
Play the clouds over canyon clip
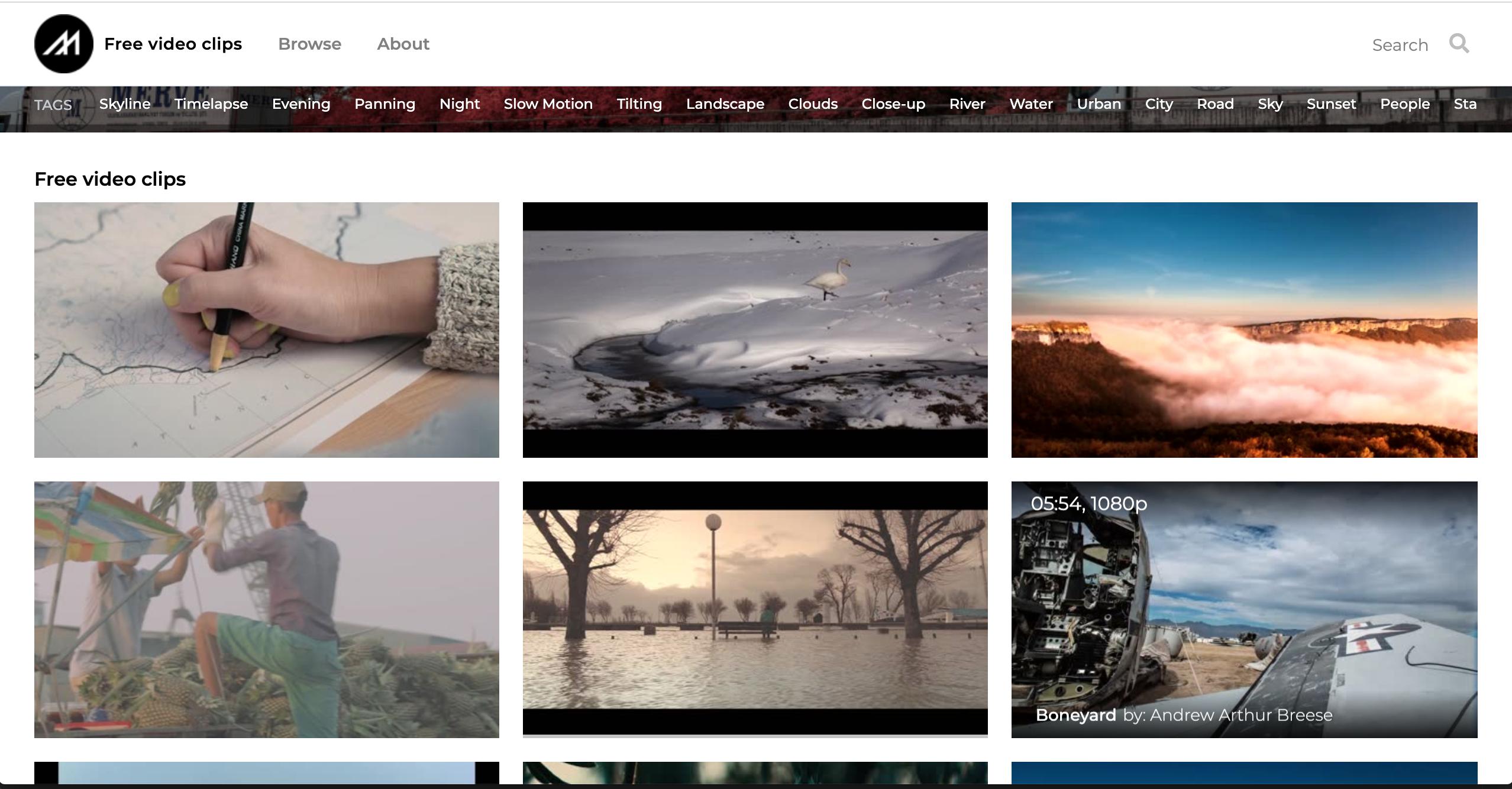click(1244, 330)
